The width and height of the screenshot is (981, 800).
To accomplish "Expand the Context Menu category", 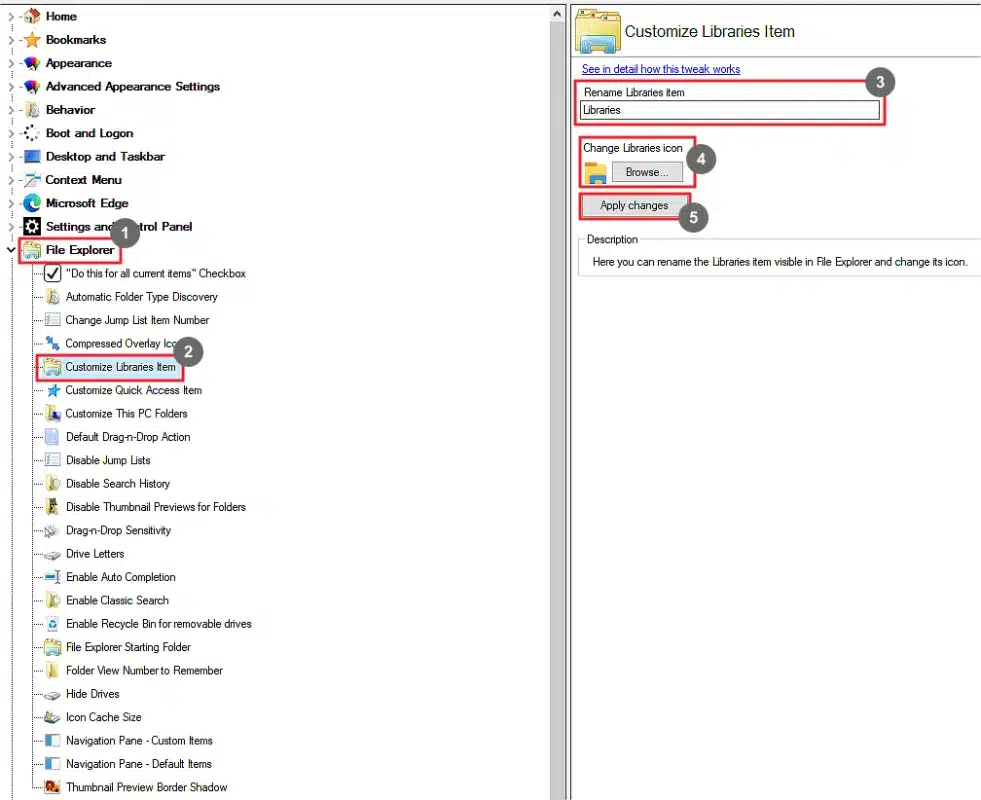I will click(x=11, y=180).
